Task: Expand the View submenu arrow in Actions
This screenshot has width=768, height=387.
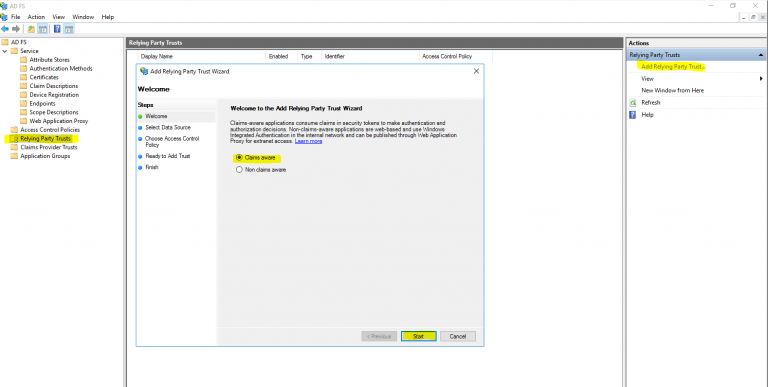Action: coord(761,78)
